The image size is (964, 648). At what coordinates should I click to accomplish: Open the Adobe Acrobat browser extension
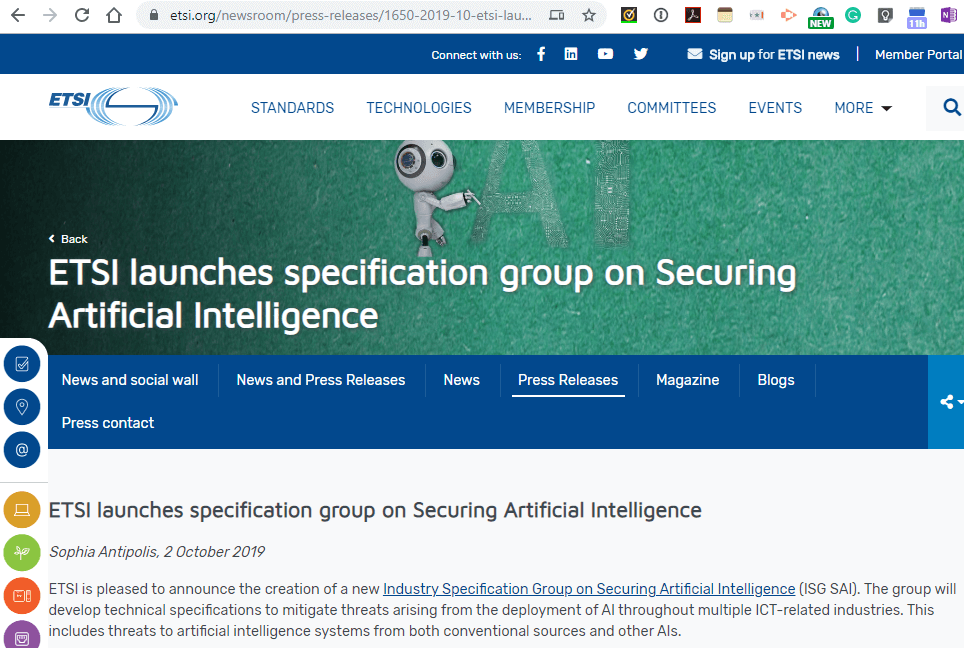693,15
